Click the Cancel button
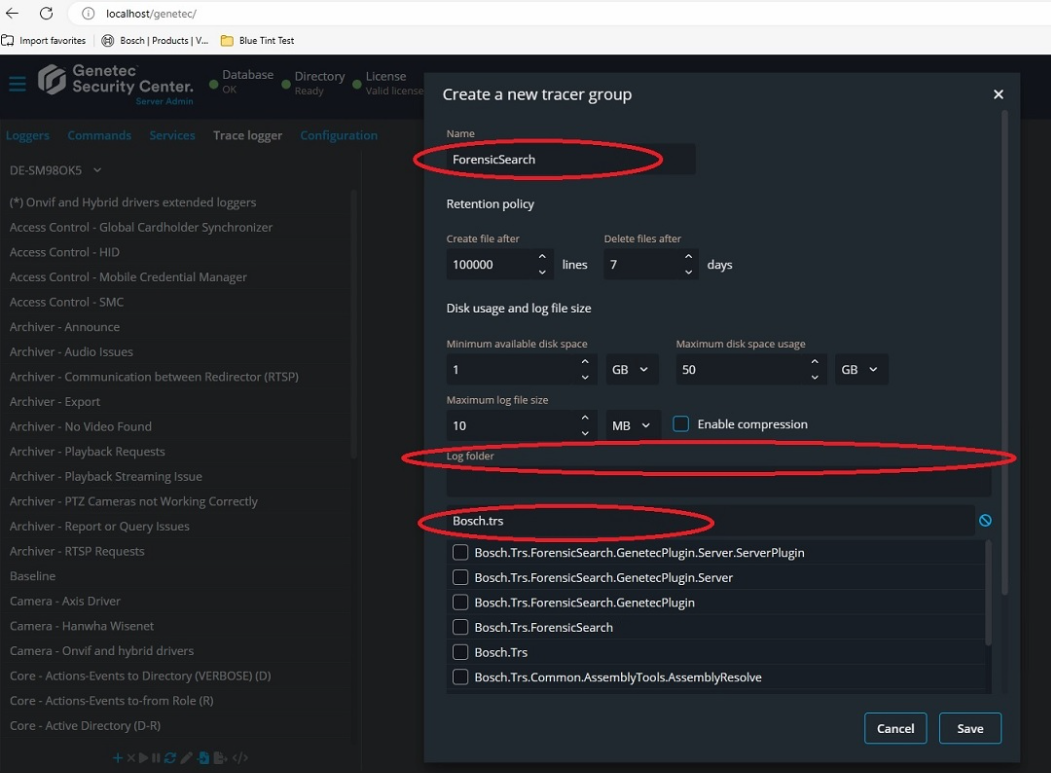The height and width of the screenshot is (773, 1051). point(895,728)
